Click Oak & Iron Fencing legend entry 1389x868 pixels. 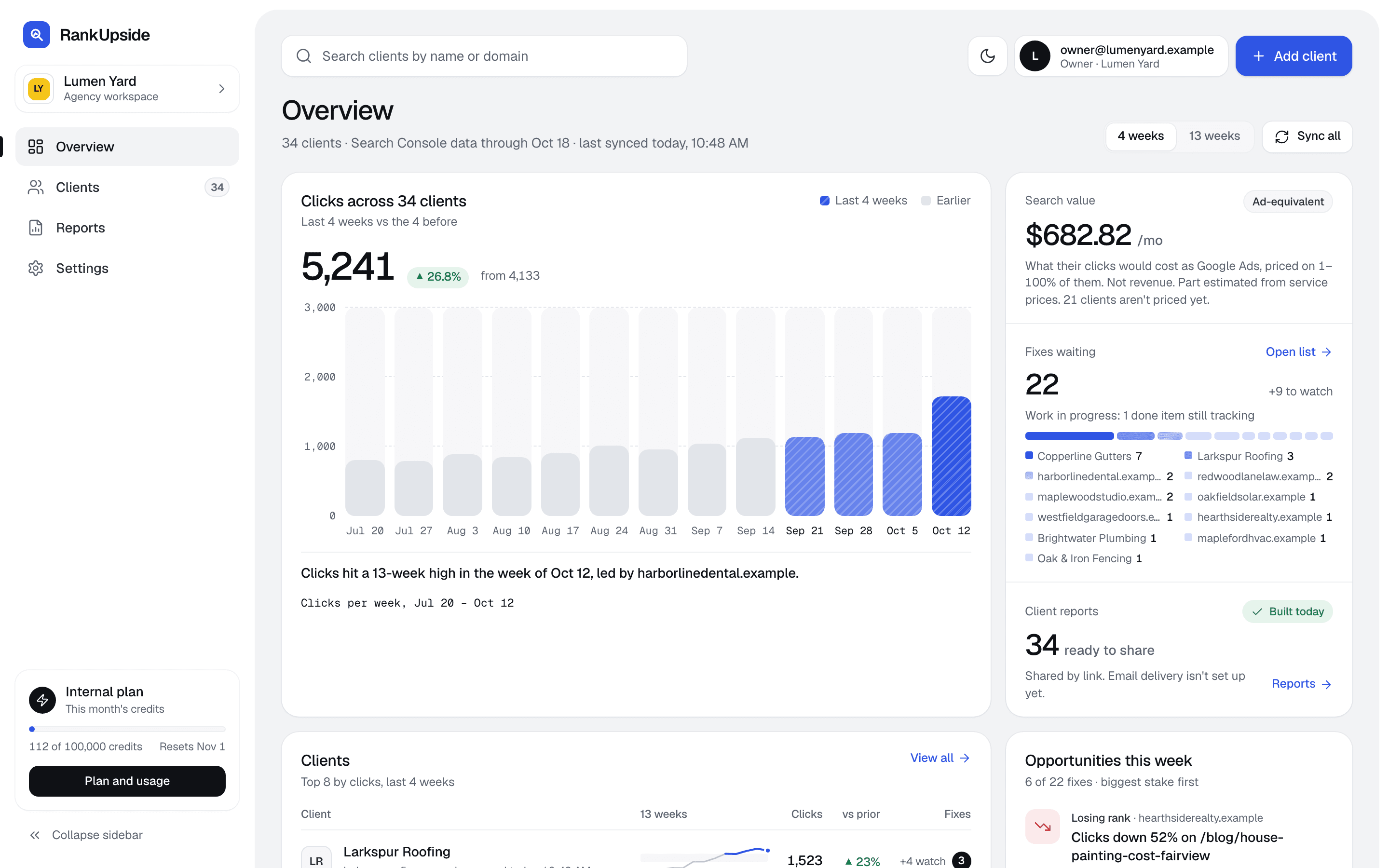[x=1083, y=558]
